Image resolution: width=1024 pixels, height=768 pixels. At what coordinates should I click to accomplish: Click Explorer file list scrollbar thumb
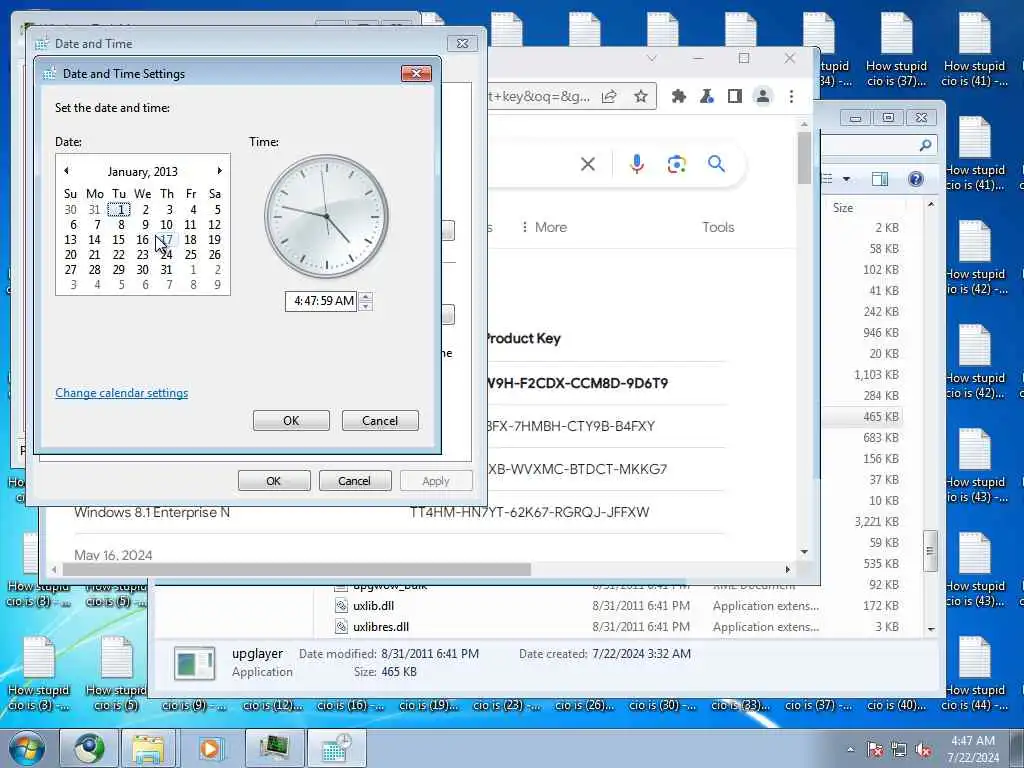[931, 551]
